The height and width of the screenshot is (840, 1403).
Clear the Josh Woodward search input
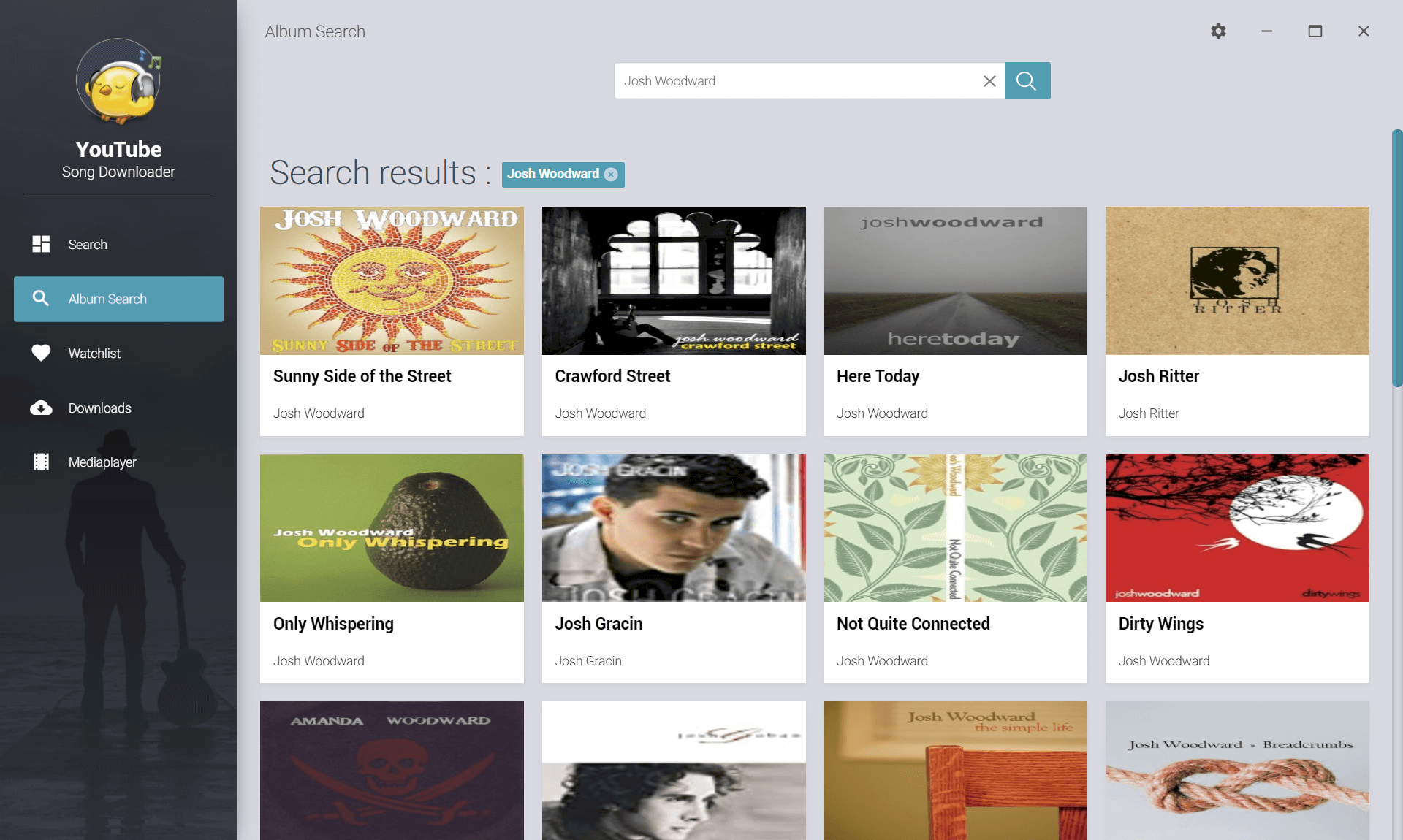coord(987,81)
